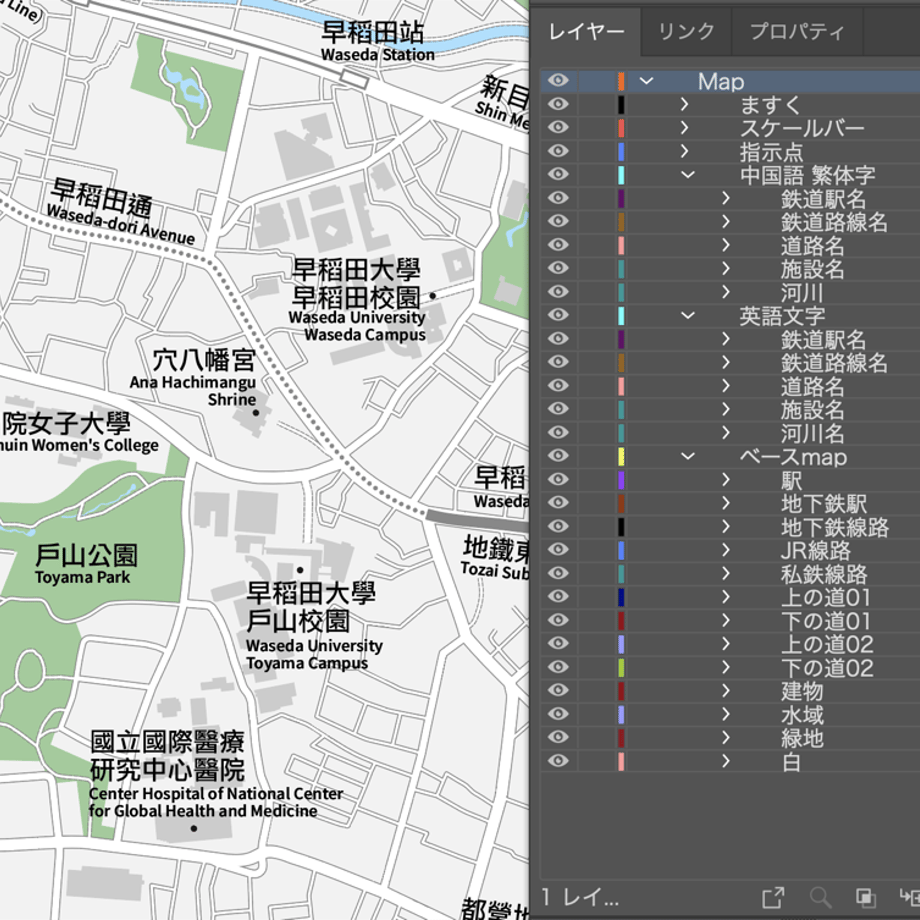This screenshot has height=920, width=920.
Task: Select 鉄道駅名 under 中国語 繁体字
Action: pyautogui.click(x=823, y=199)
